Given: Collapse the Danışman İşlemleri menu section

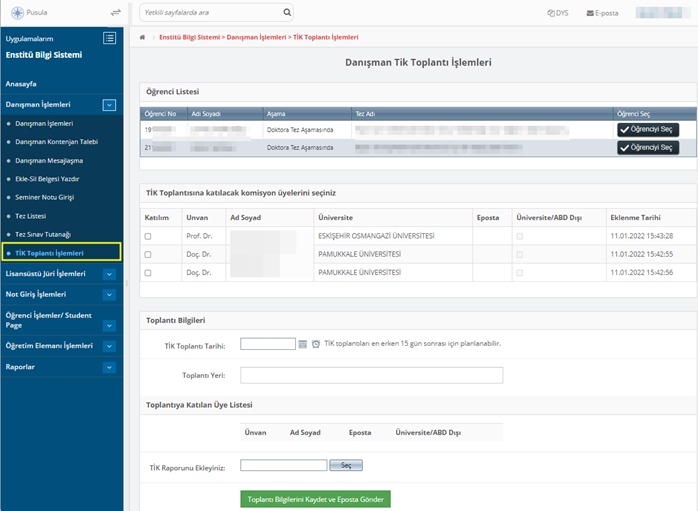Looking at the screenshot, I should click(x=109, y=105).
